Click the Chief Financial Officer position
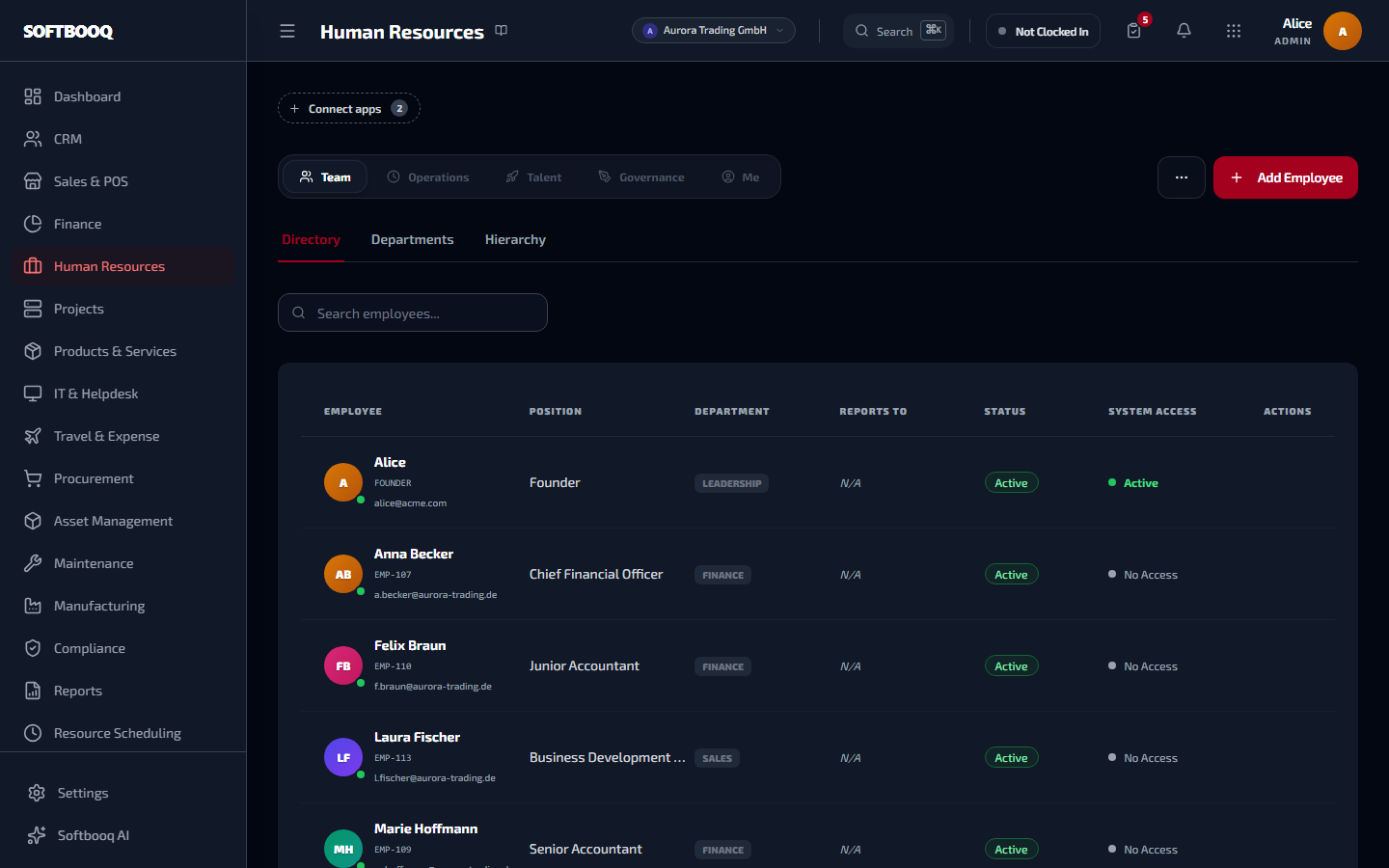1389x868 pixels. click(596, 574)
